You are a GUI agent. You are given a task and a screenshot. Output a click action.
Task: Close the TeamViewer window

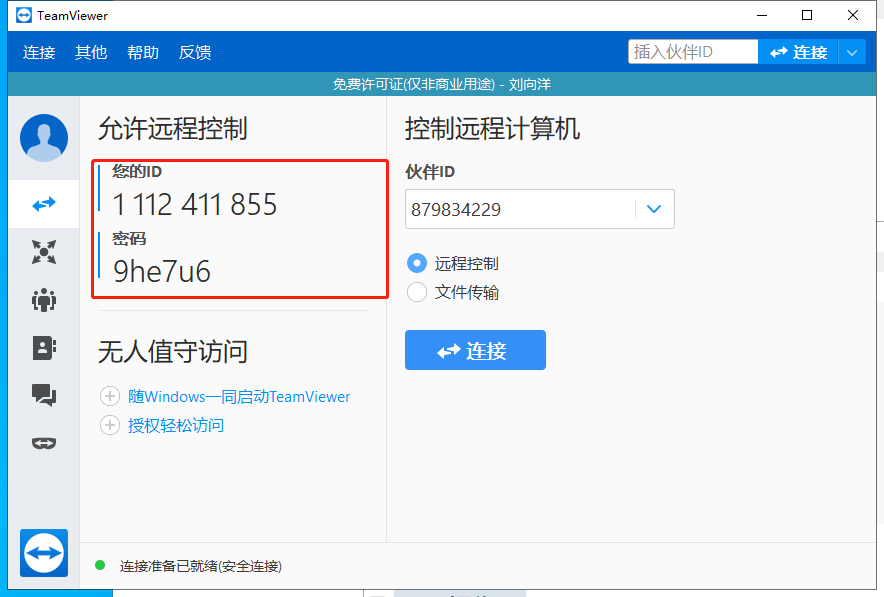tap(853, 15)
